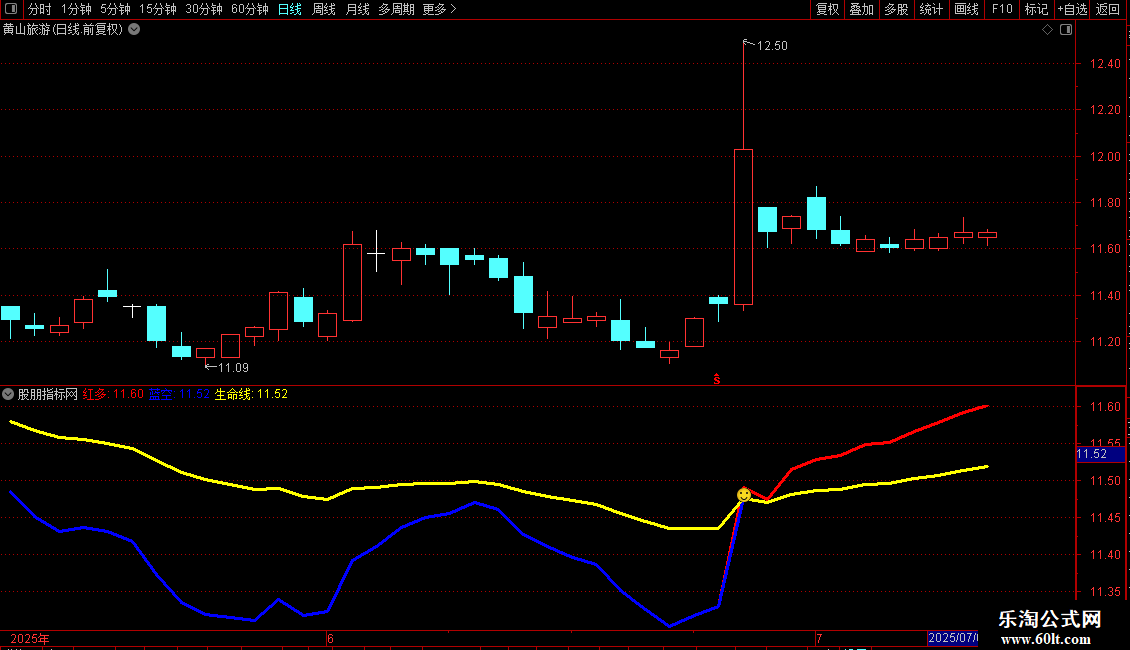Click the 叠加 overlay button
This screenshot has width=1130, height=650.
pos(861,9)
